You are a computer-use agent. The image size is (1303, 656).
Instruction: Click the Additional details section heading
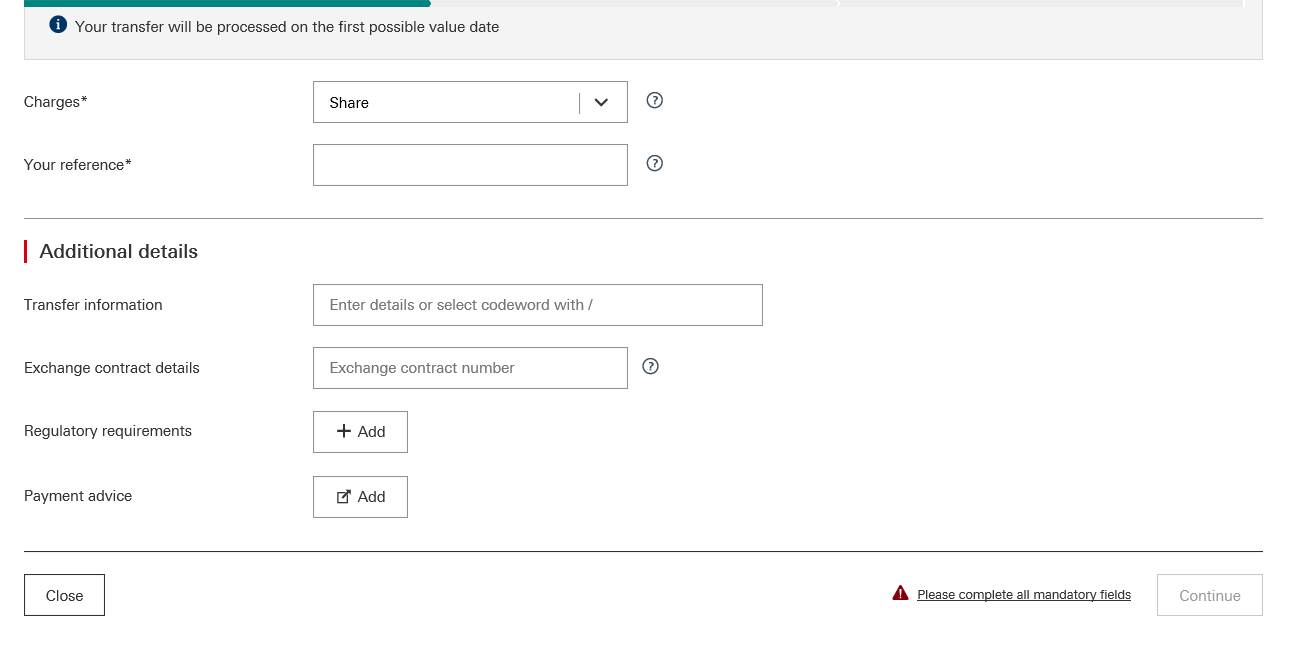118,251
